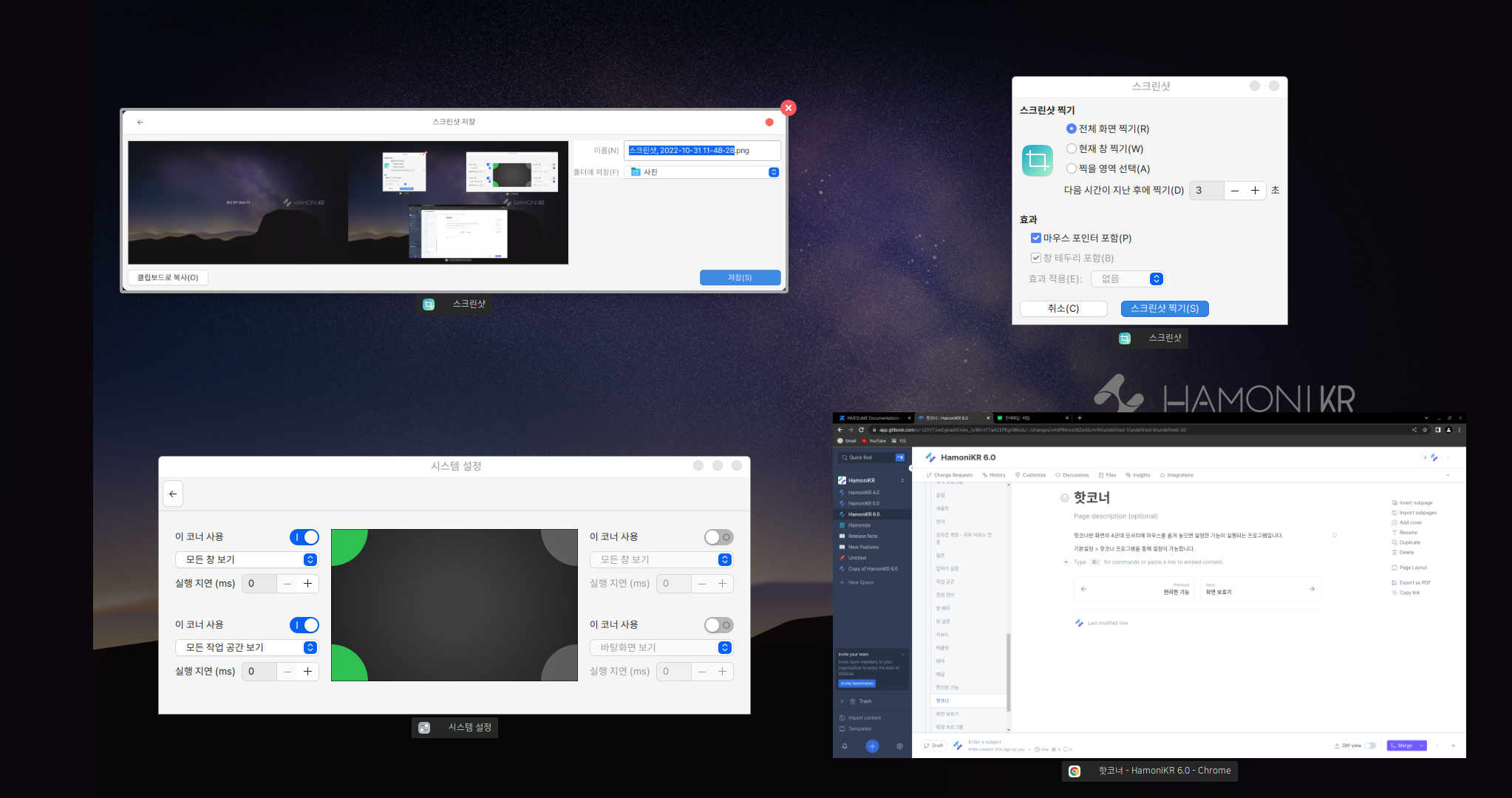
Task: Click the 저장(S) save button
Action: [740, 278]
